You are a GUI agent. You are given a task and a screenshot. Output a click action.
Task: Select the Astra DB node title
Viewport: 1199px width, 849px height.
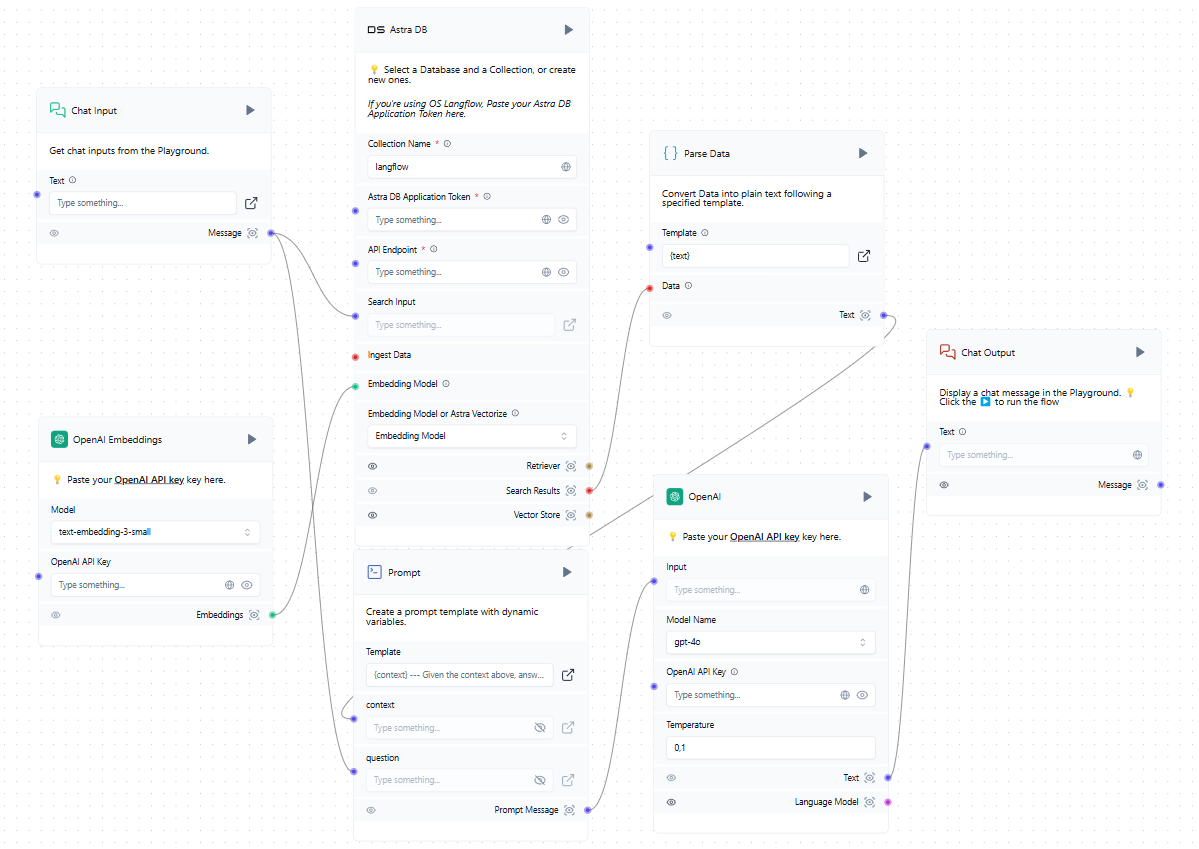click(x=408, y=30)
